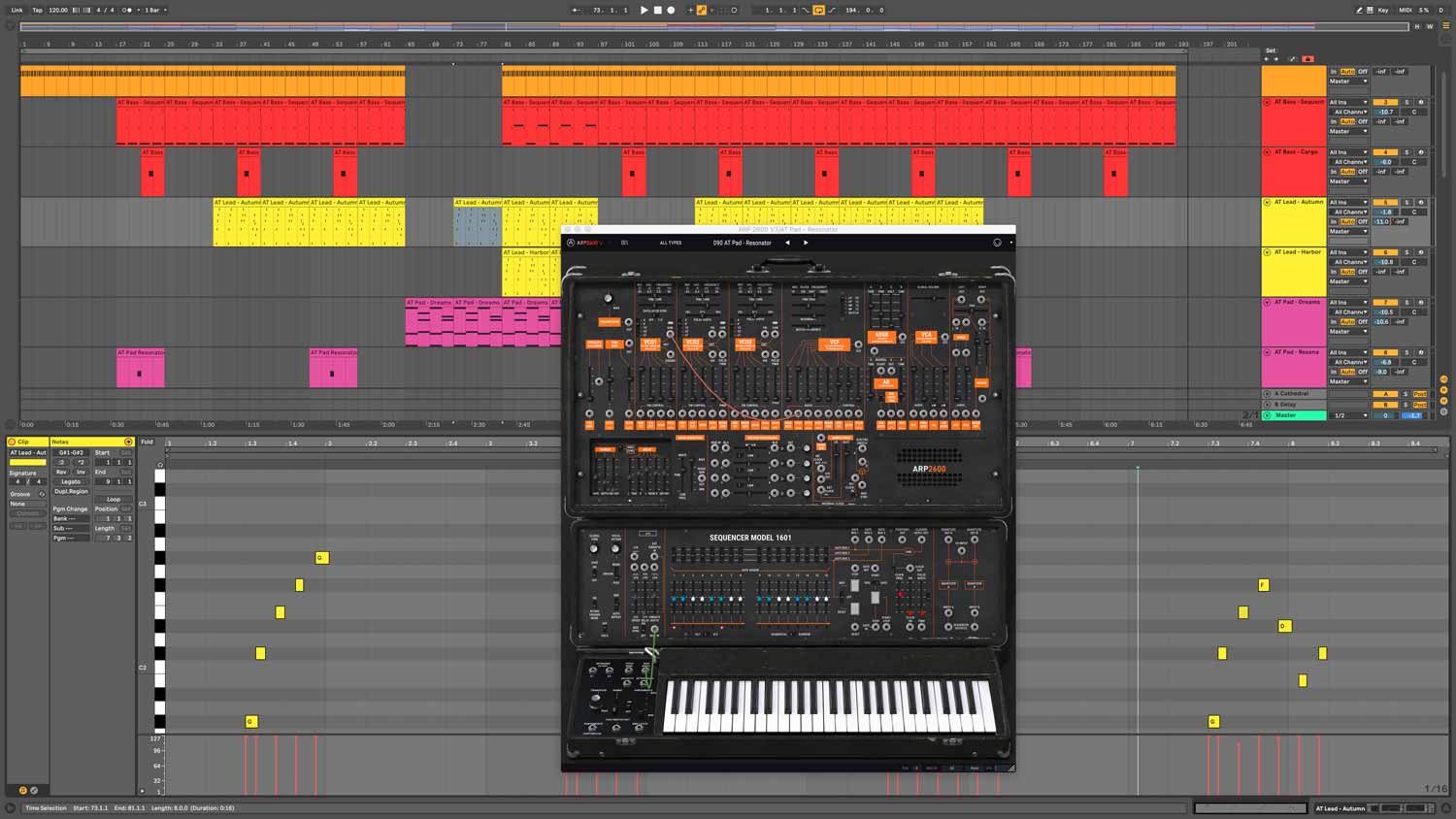The height and width of the screenshot is (819, 1456).
Task: Solo the AT Bass - Cargo track
Action: click(1406, 152)
